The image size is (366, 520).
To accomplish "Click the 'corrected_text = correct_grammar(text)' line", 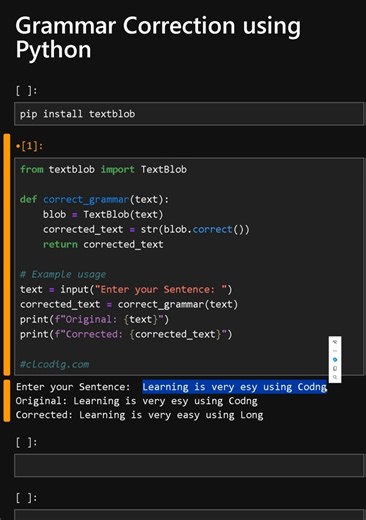I will point(129,304).
